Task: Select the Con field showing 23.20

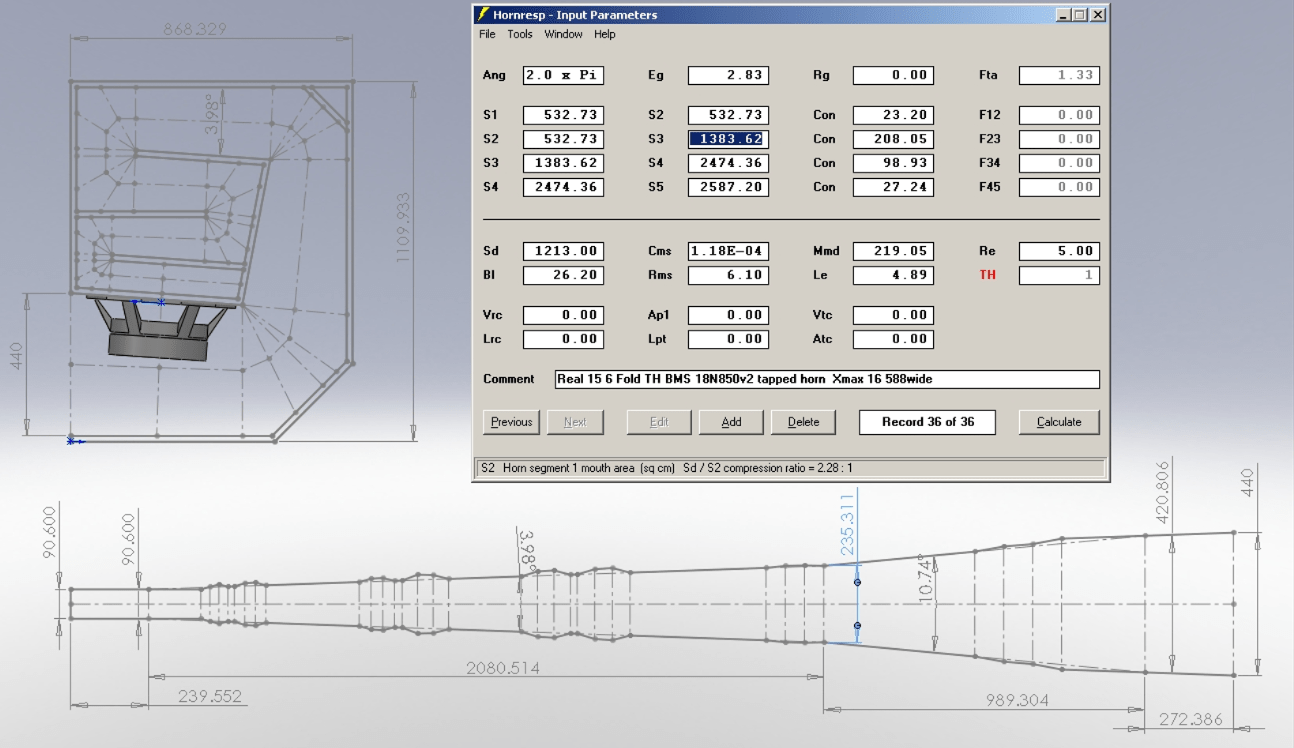Action: [893, 115]
